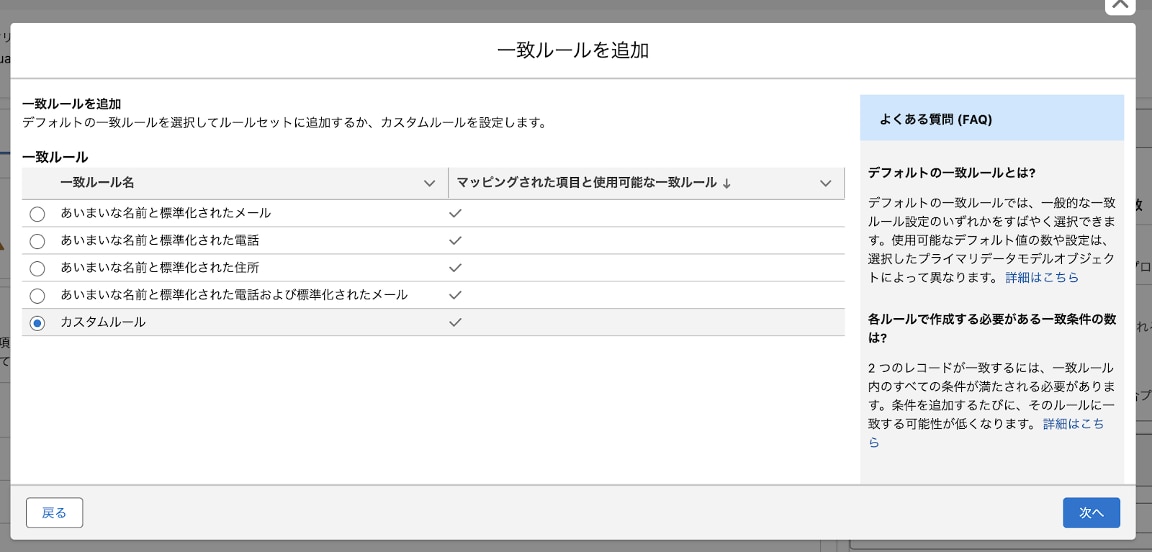The height and width of the screenshot is (552, 1152).
Task: Select radio for 標準化された電話および標準化されたメール rule
Action: tap(37, 295)
